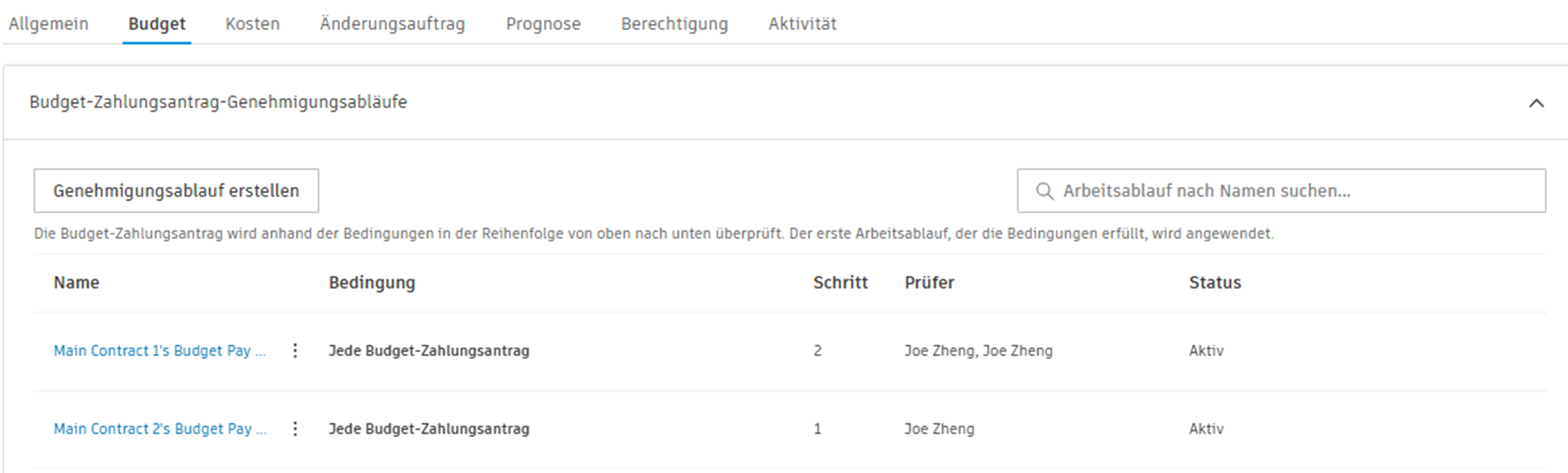The width and height of the screenshot is (1568, 473).
Task: Click the Name column header
Action: tap(76, 282)
